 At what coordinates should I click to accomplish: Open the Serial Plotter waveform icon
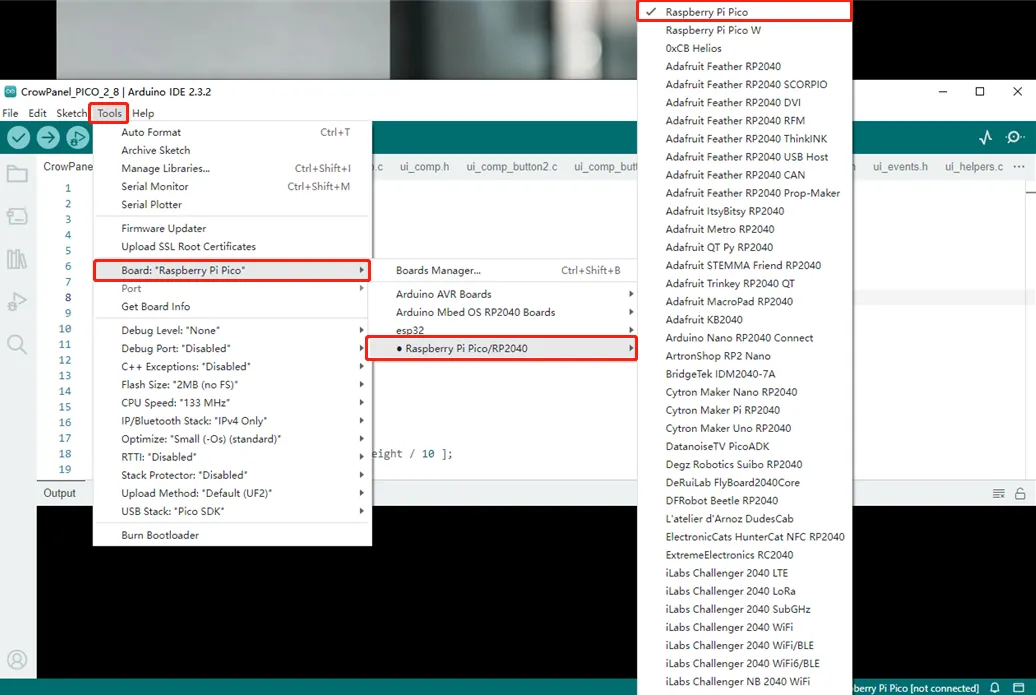[x=986, y=137]
